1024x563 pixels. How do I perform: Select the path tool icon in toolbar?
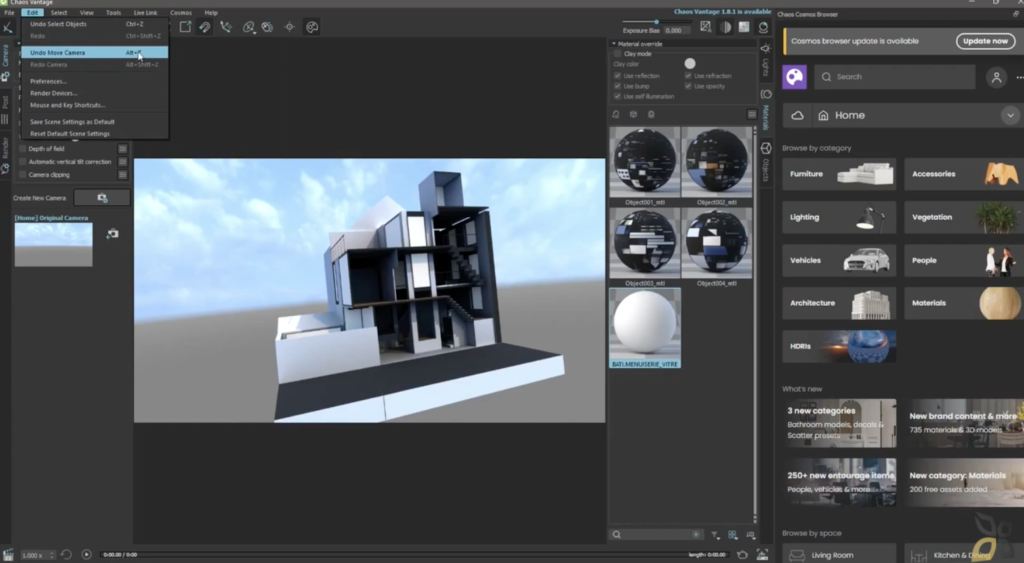(226, 27)
